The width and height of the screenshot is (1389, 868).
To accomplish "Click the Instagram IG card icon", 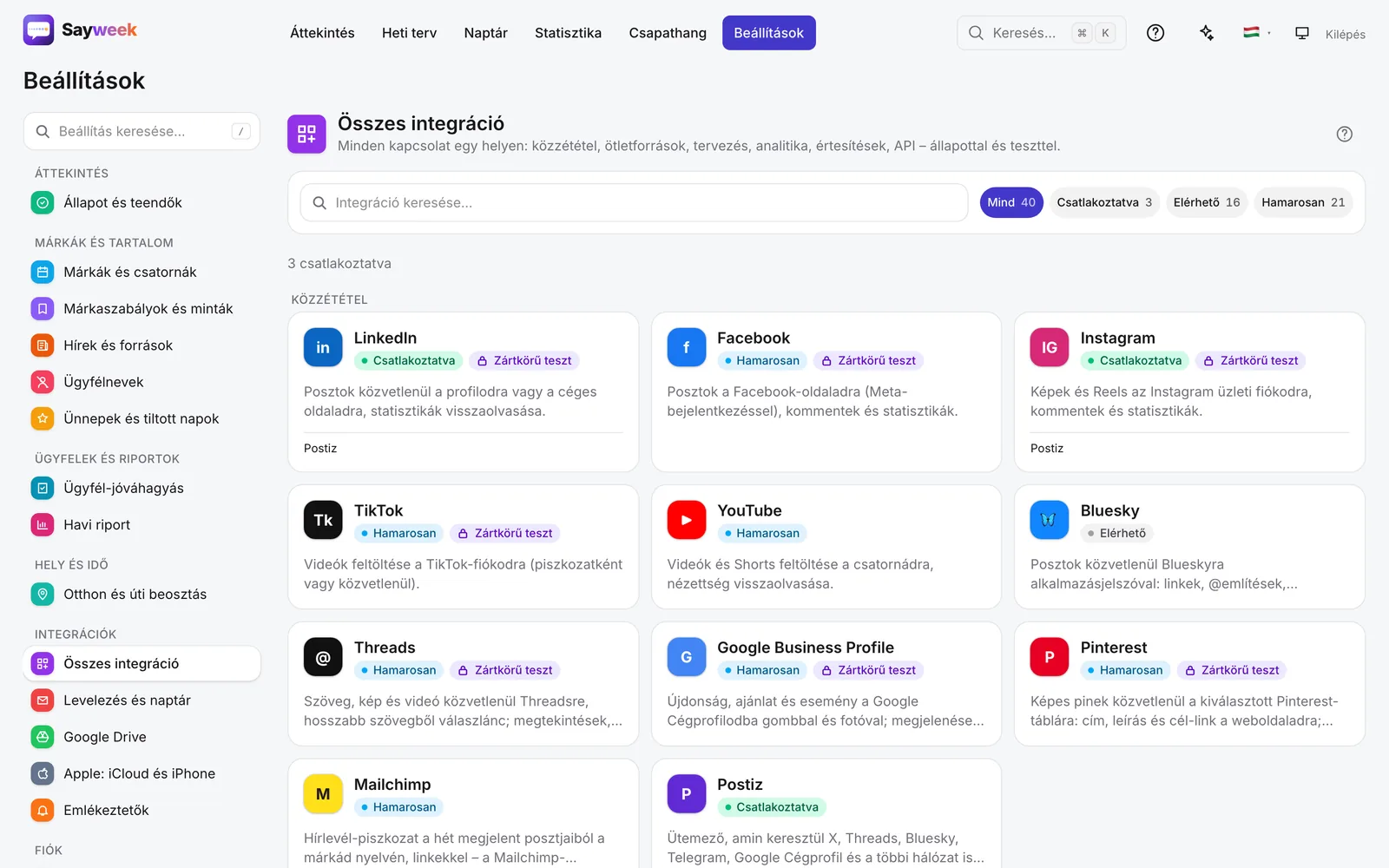I will (1050, 347).
